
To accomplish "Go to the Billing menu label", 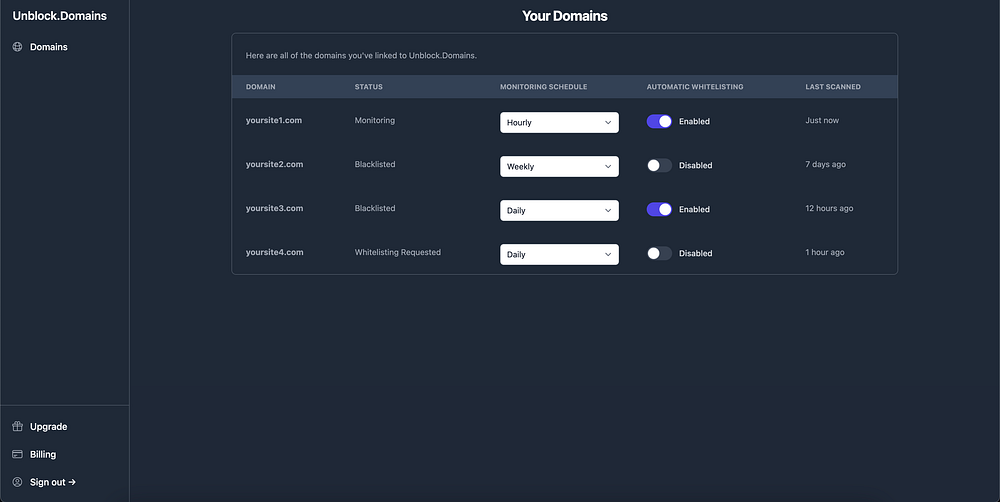I will (43, 454).
